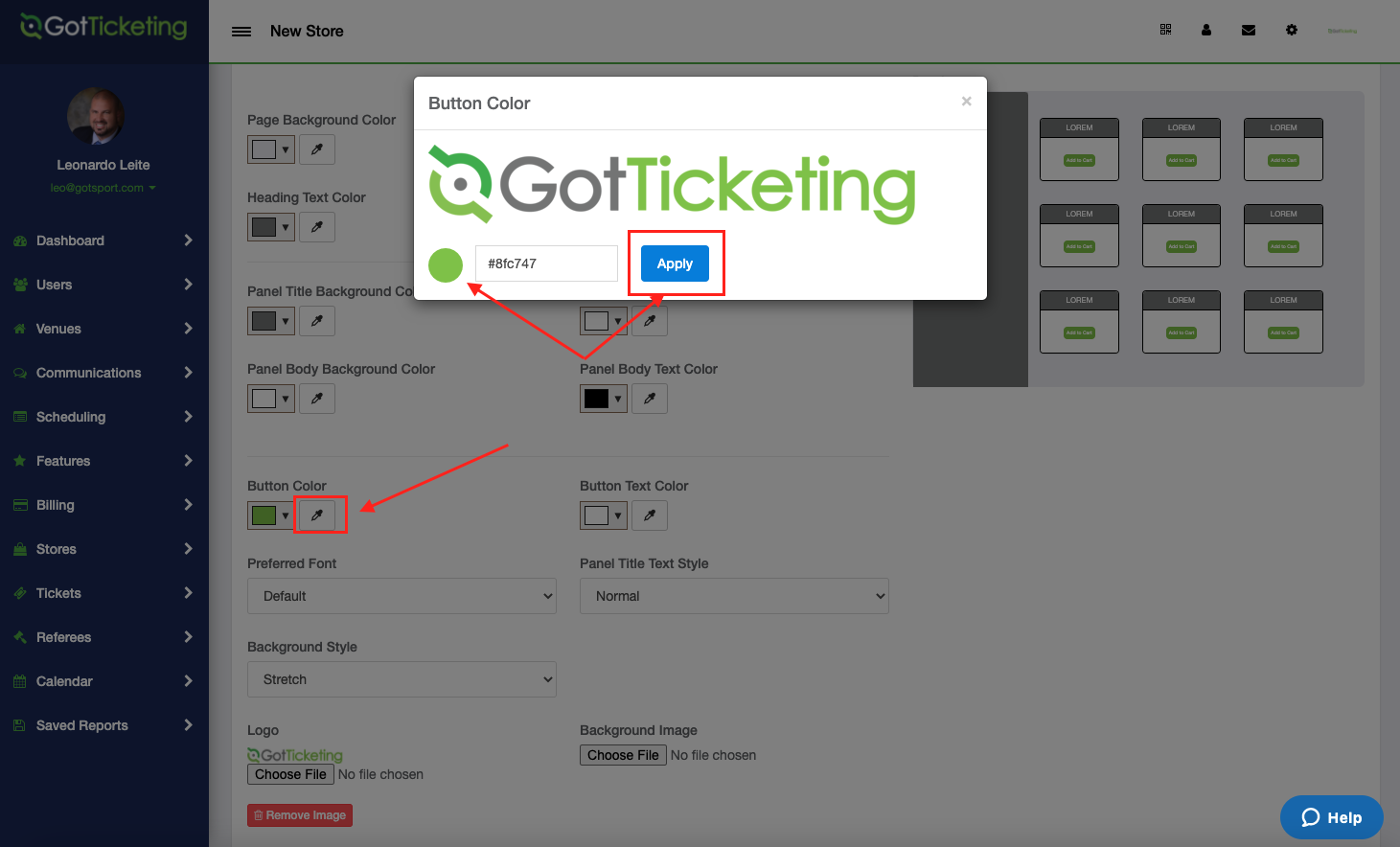
Task: Click eyedropper for Panel Body Background Color
Action: coord(317,399)
